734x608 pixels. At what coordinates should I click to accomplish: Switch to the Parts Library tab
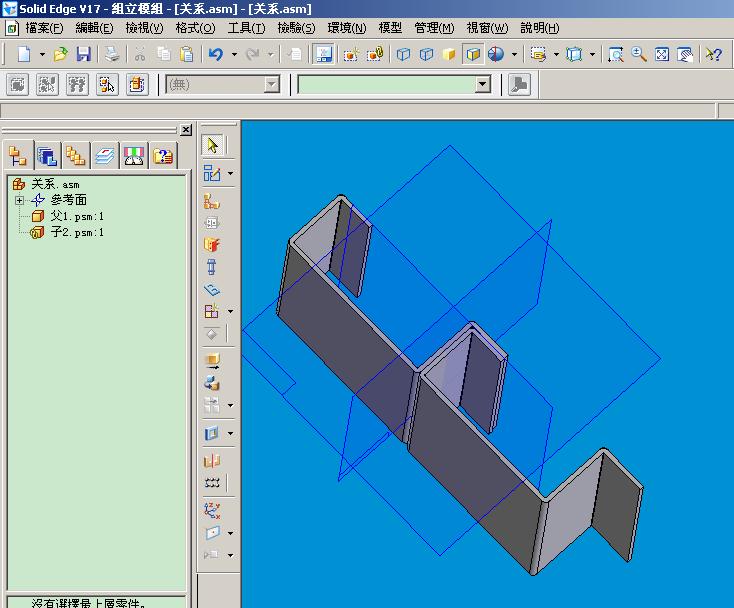(47, 156)
